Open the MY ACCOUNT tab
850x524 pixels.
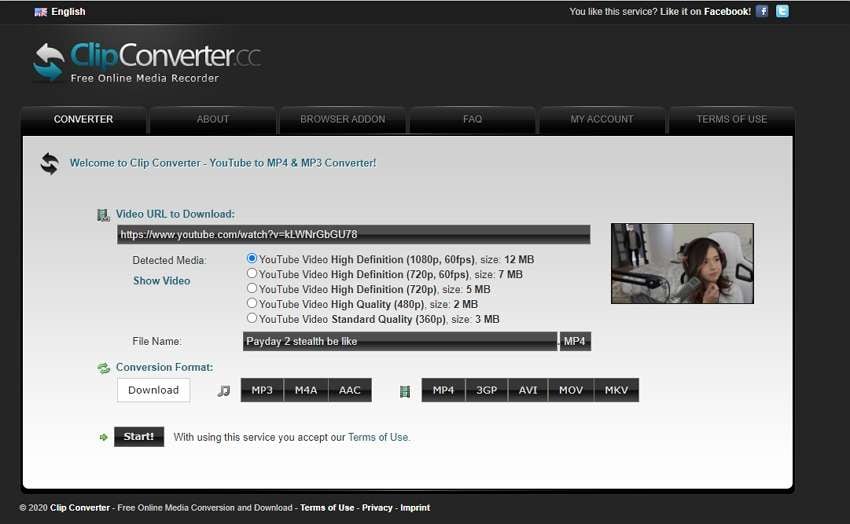tap(602, 120)
